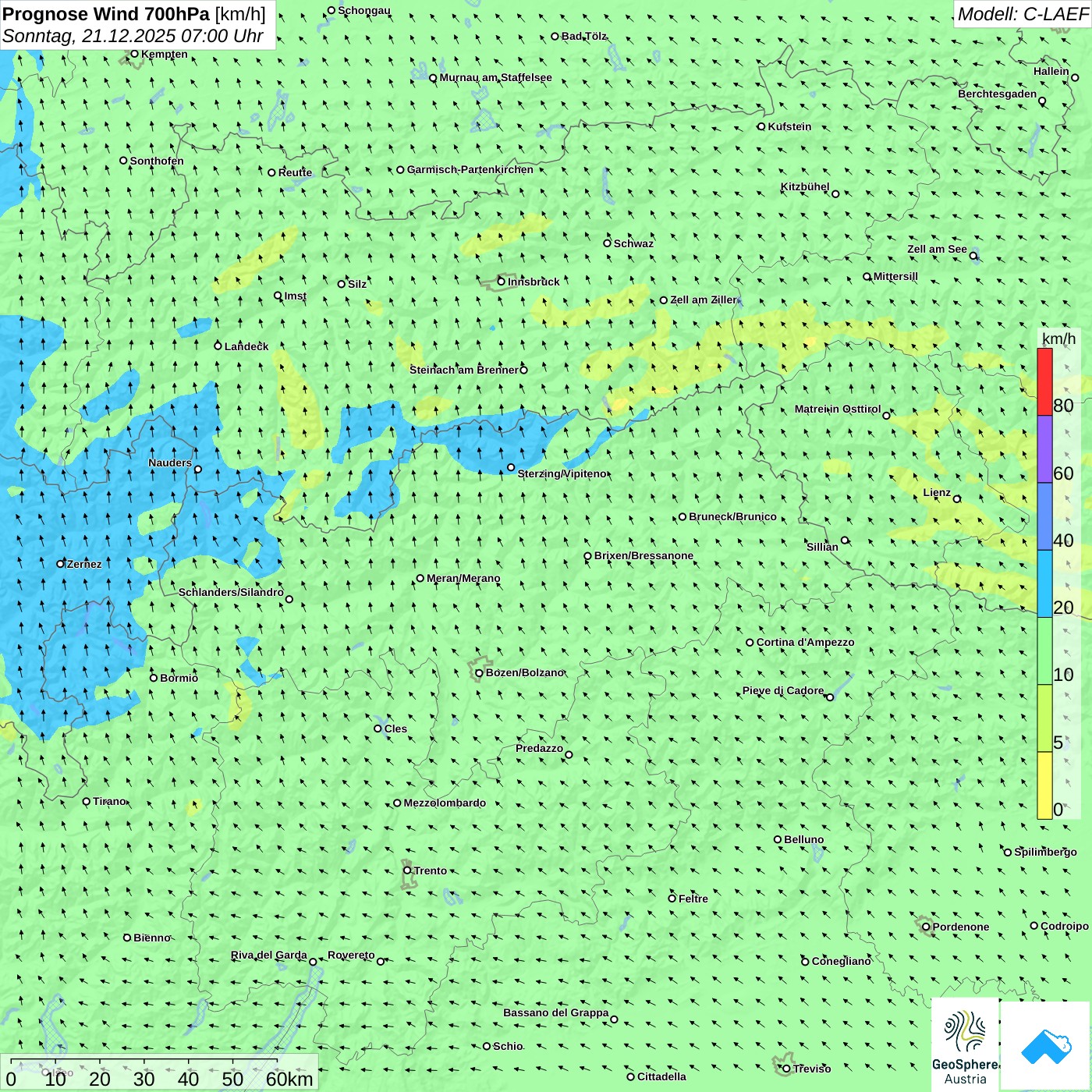
Task: Click the 'Mittersill' label
Action: [x=895, y=276]
